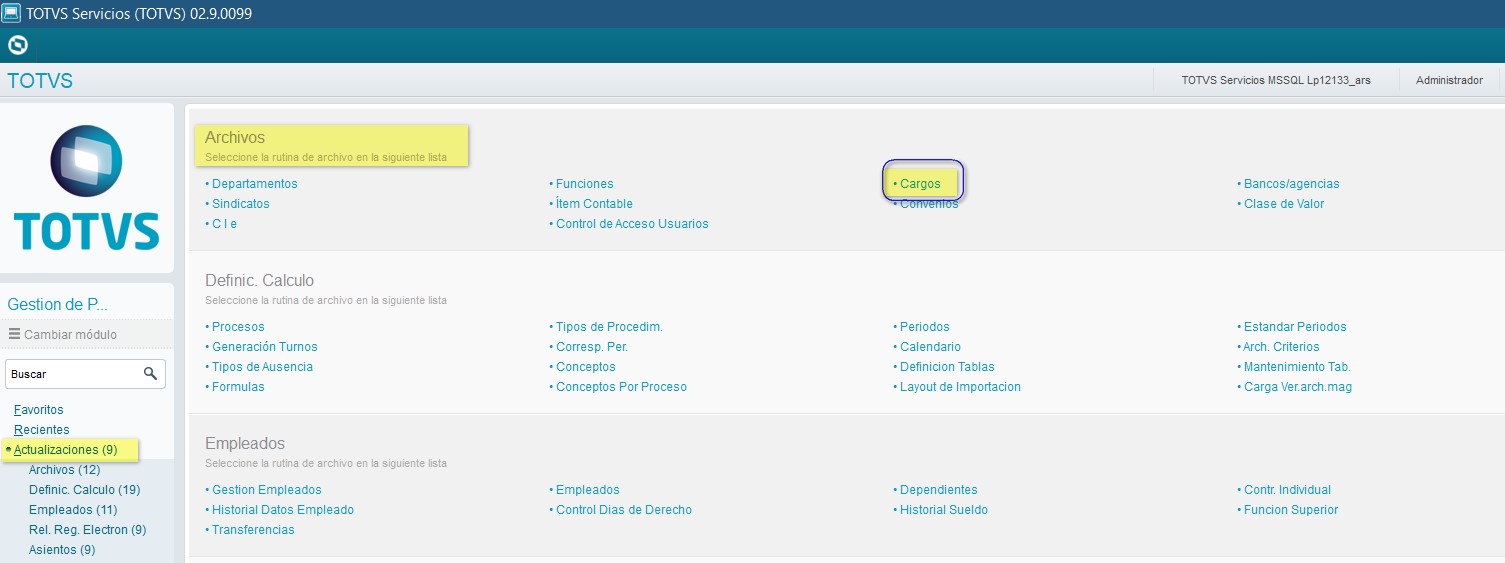1505x563 pixels.
Task: Click the Archivos section heading
Action: click(x=235, y=137)
